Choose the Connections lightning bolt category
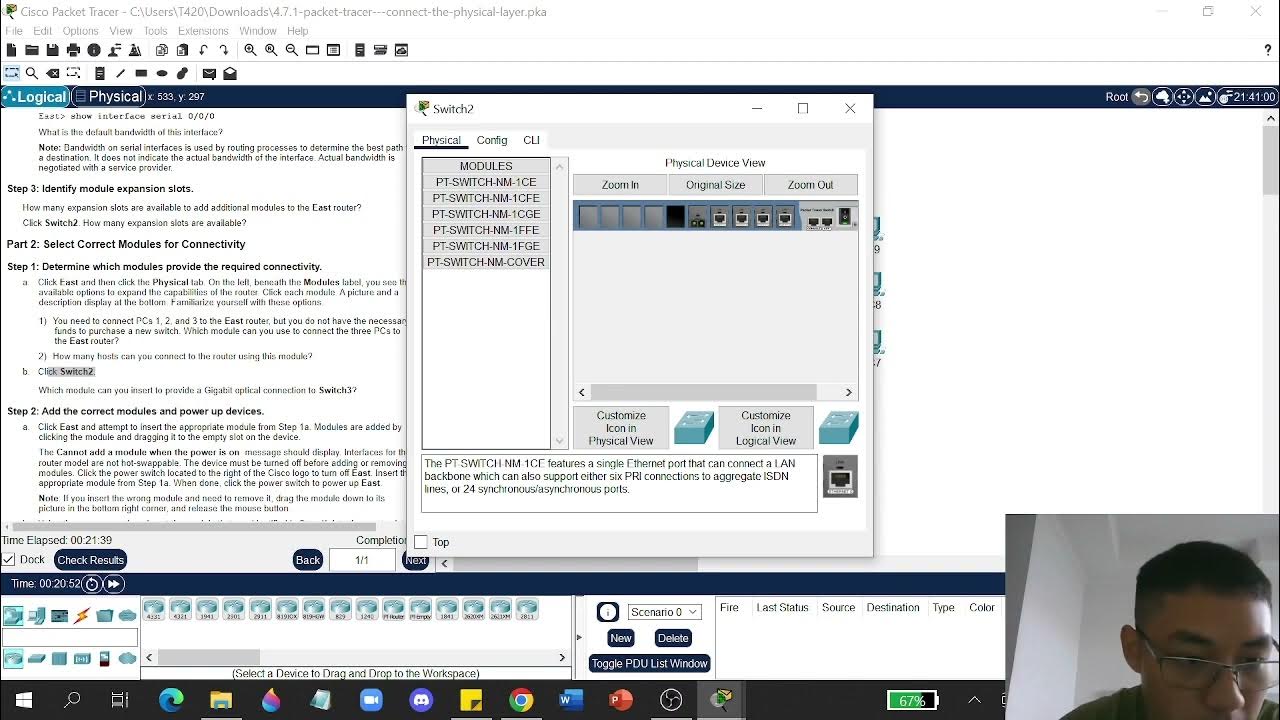Image resolution: width=1280 pixels, height=720 pixels. pyautogui.click(x=82, y=616)
